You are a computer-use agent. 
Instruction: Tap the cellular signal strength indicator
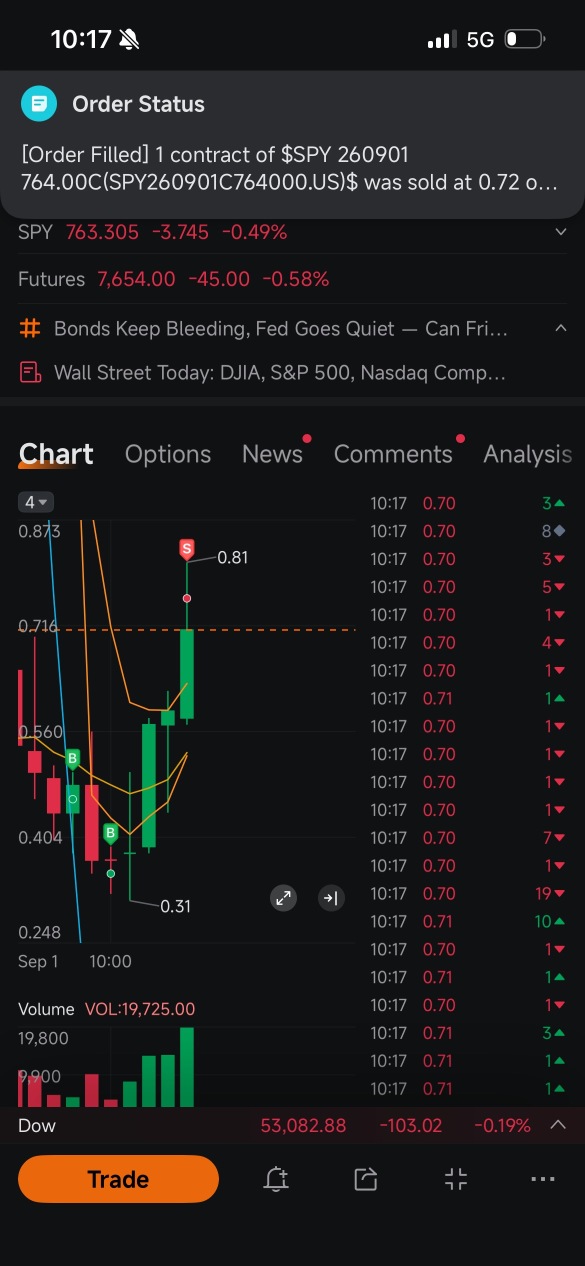click(441, 40)
